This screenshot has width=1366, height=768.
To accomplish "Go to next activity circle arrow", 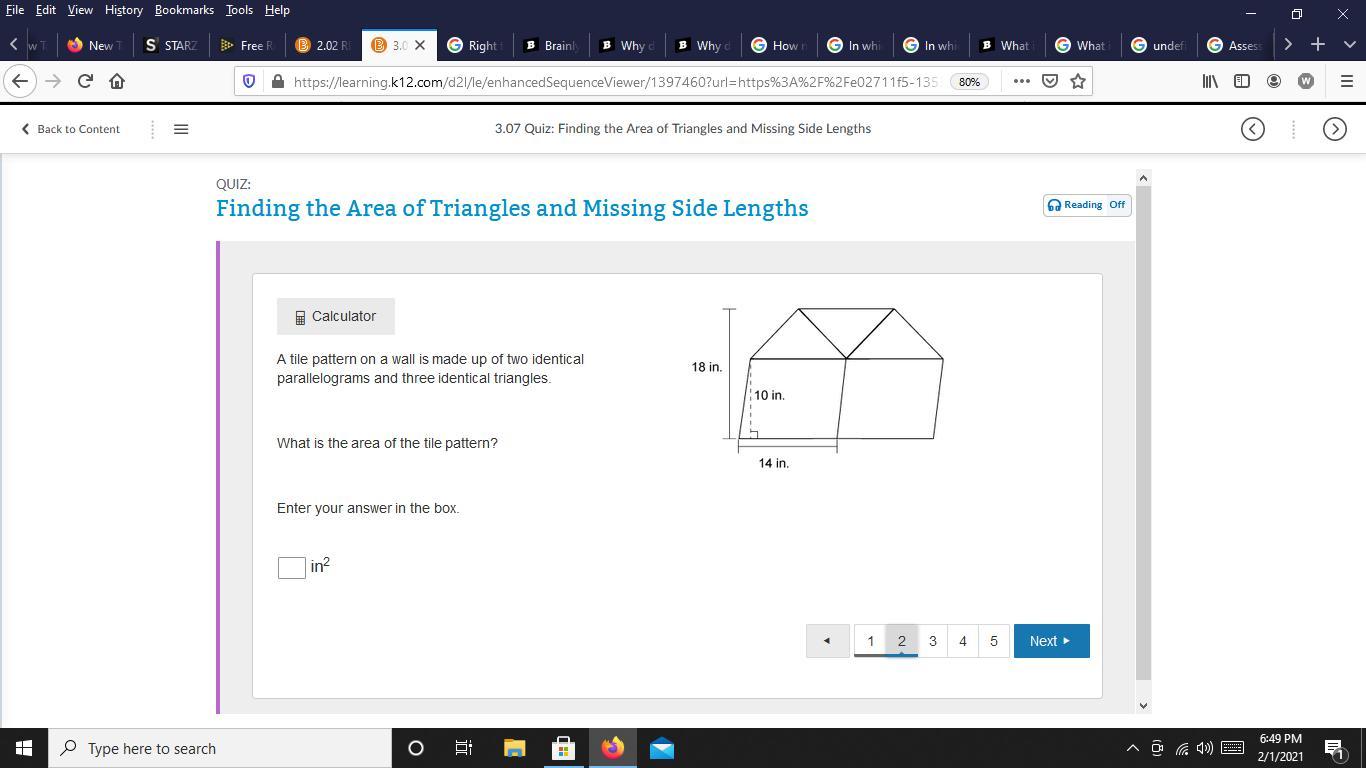I will (x=1334, y=129).
